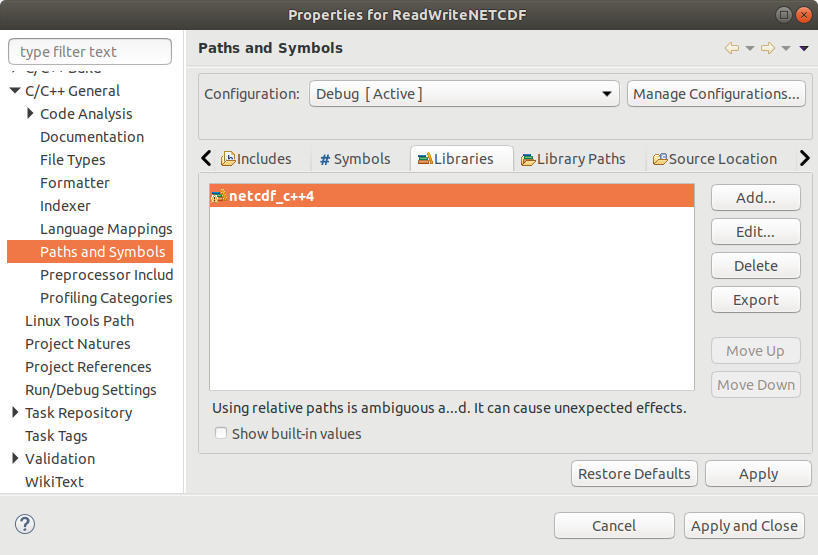Enable Show built-in values checkbox

pos(221,434)
